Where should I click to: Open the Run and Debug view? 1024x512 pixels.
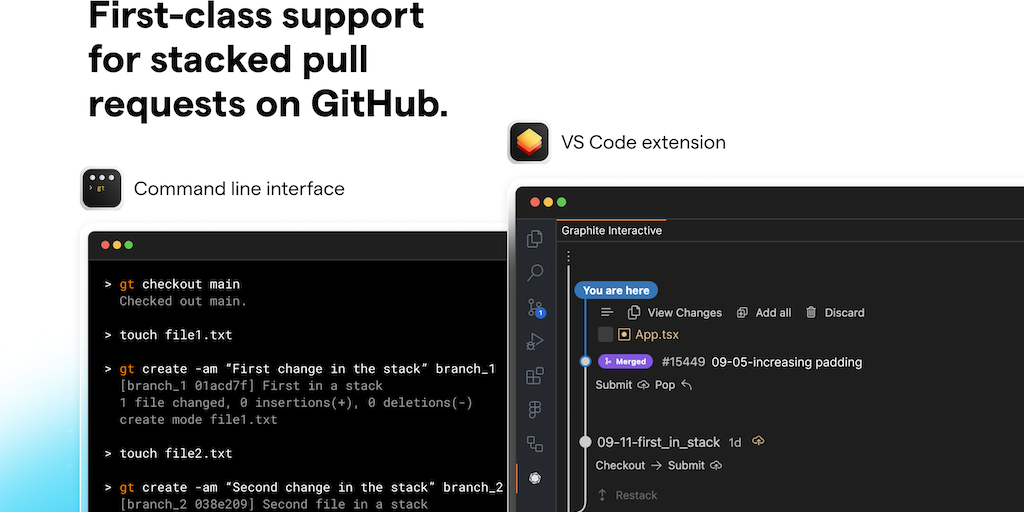[535, 342]
